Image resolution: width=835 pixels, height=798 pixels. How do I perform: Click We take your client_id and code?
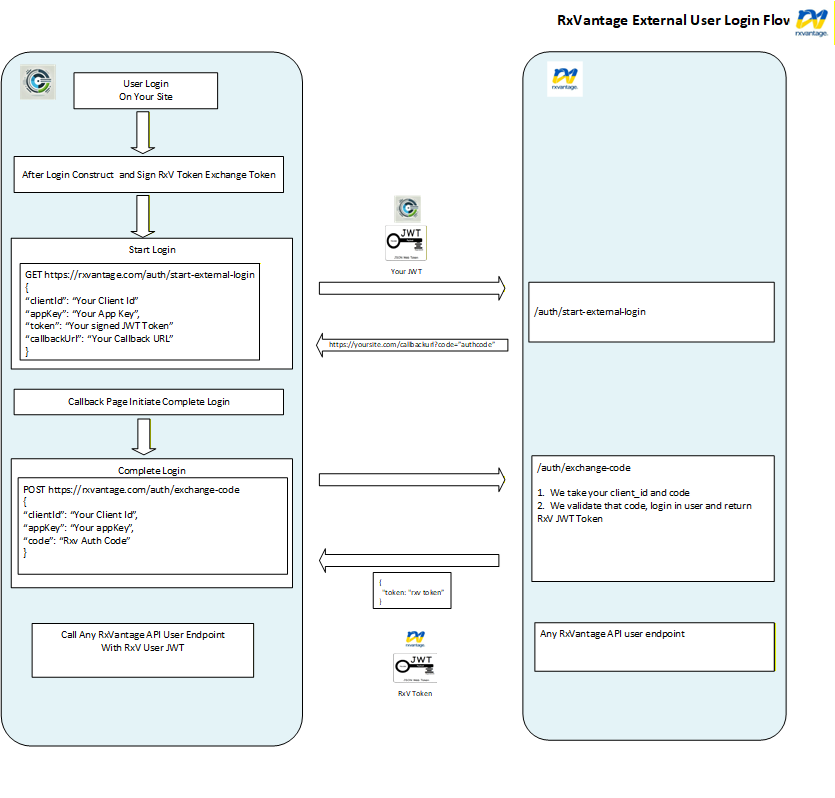coord(613,493)
